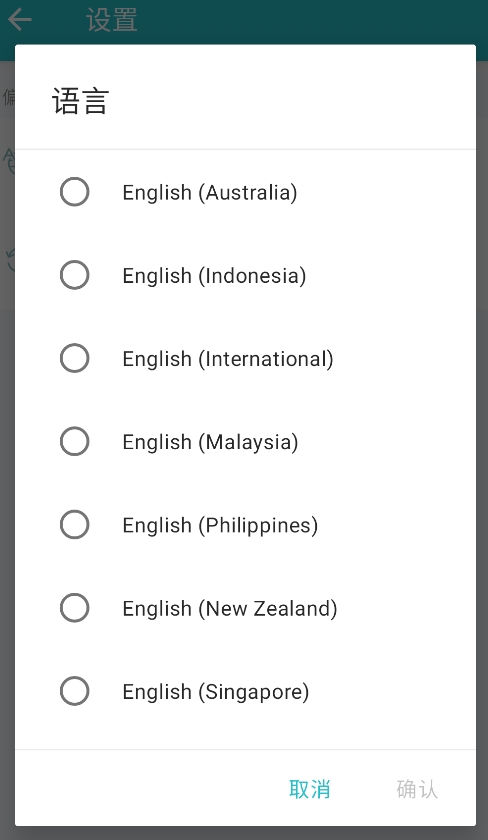The height and width of the screenshot is (840, 488).
Task: Choose the English (Singapore) option text
Action: coord(216,692)
